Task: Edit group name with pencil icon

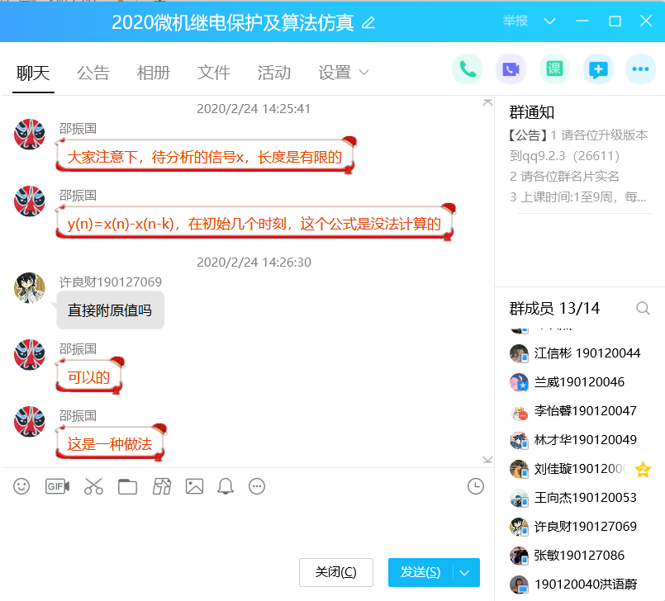Action: (x=368, y=22)
